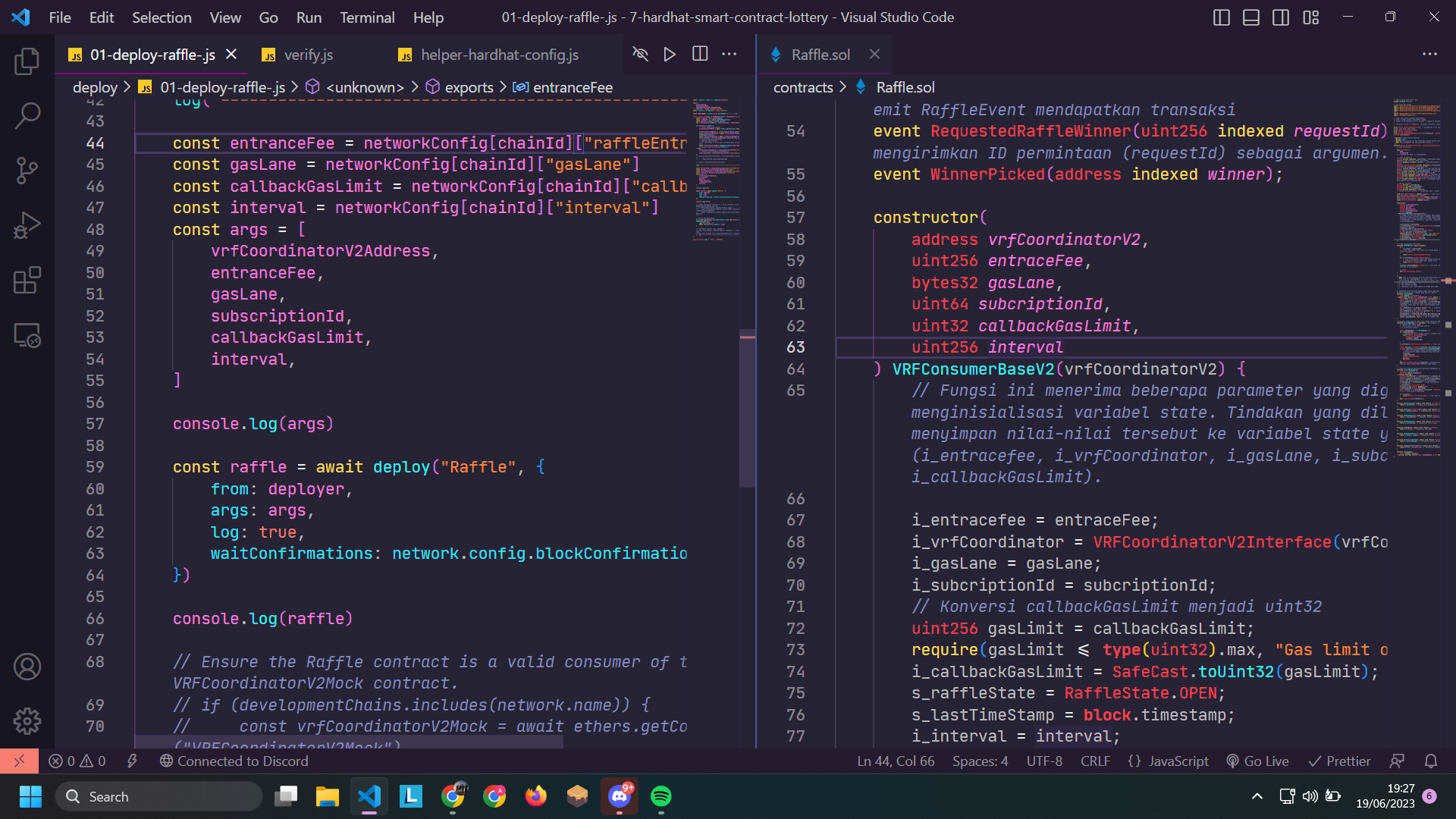The height and width of the screenshot is (819, 1456).
Task: Open the Accounts icon in the Activity Bar
Action: pyautogui.click(x=27, y=667)
